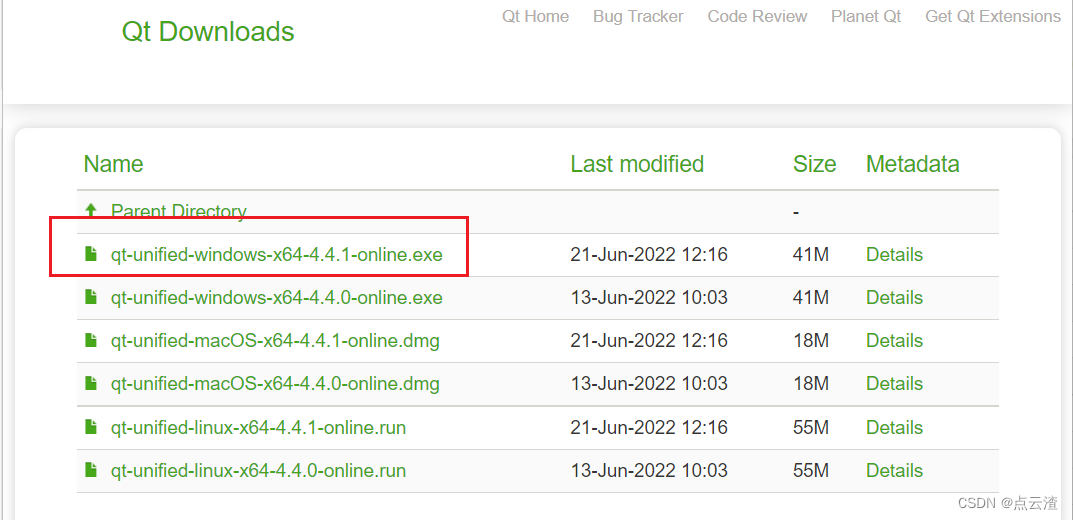This screenshot has height=520, width=1073.
Task: Select 41M size of windows-x64-4.4.0 exe
Action: click(811, 298)
